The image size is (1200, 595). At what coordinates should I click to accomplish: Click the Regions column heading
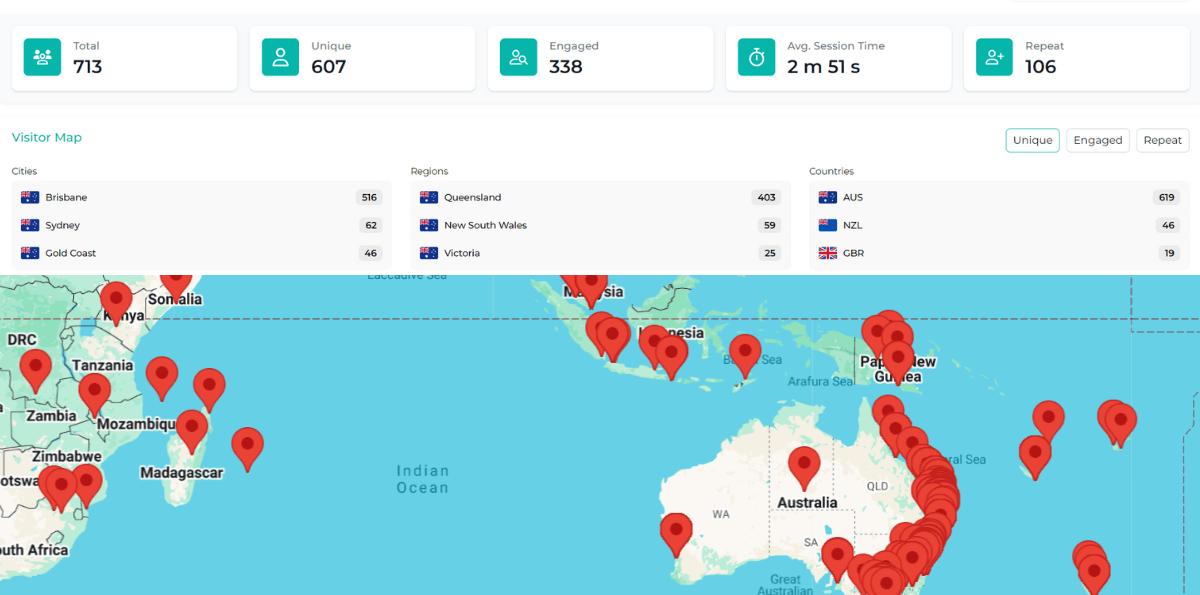pyautogui.click(x=430, y=171)
